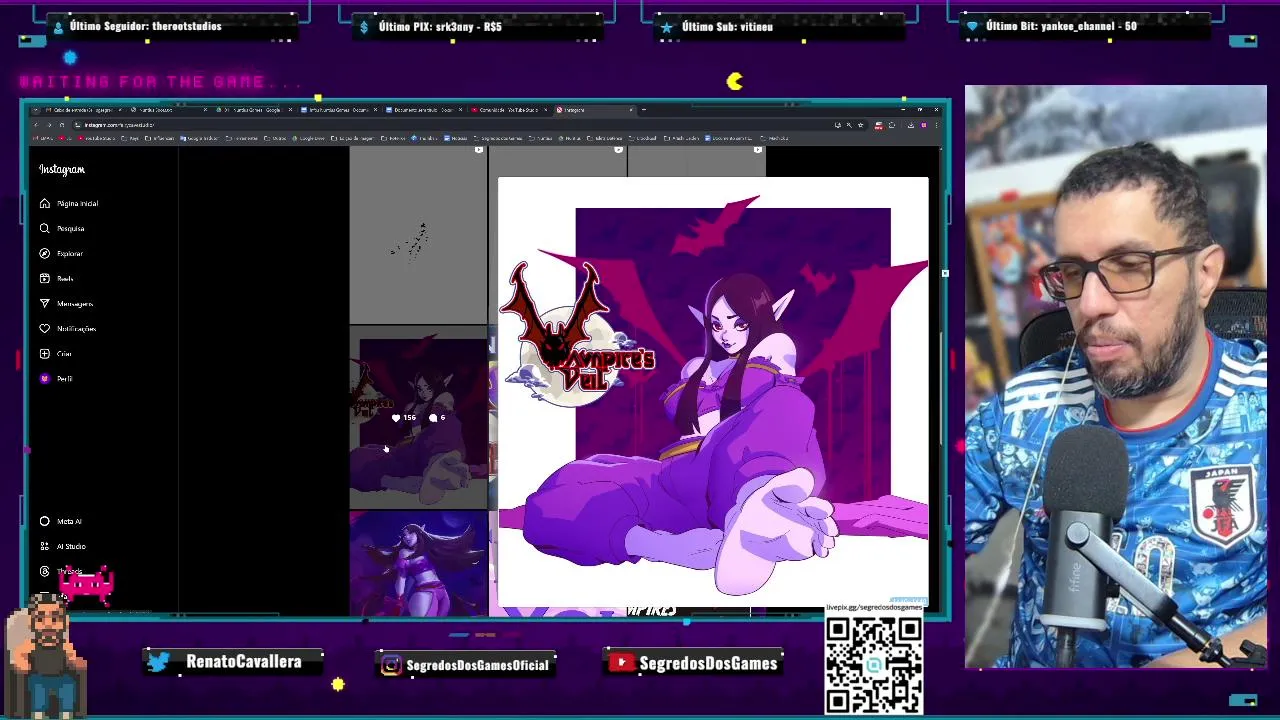Click the Criar plus icon in sidebar

45,353
